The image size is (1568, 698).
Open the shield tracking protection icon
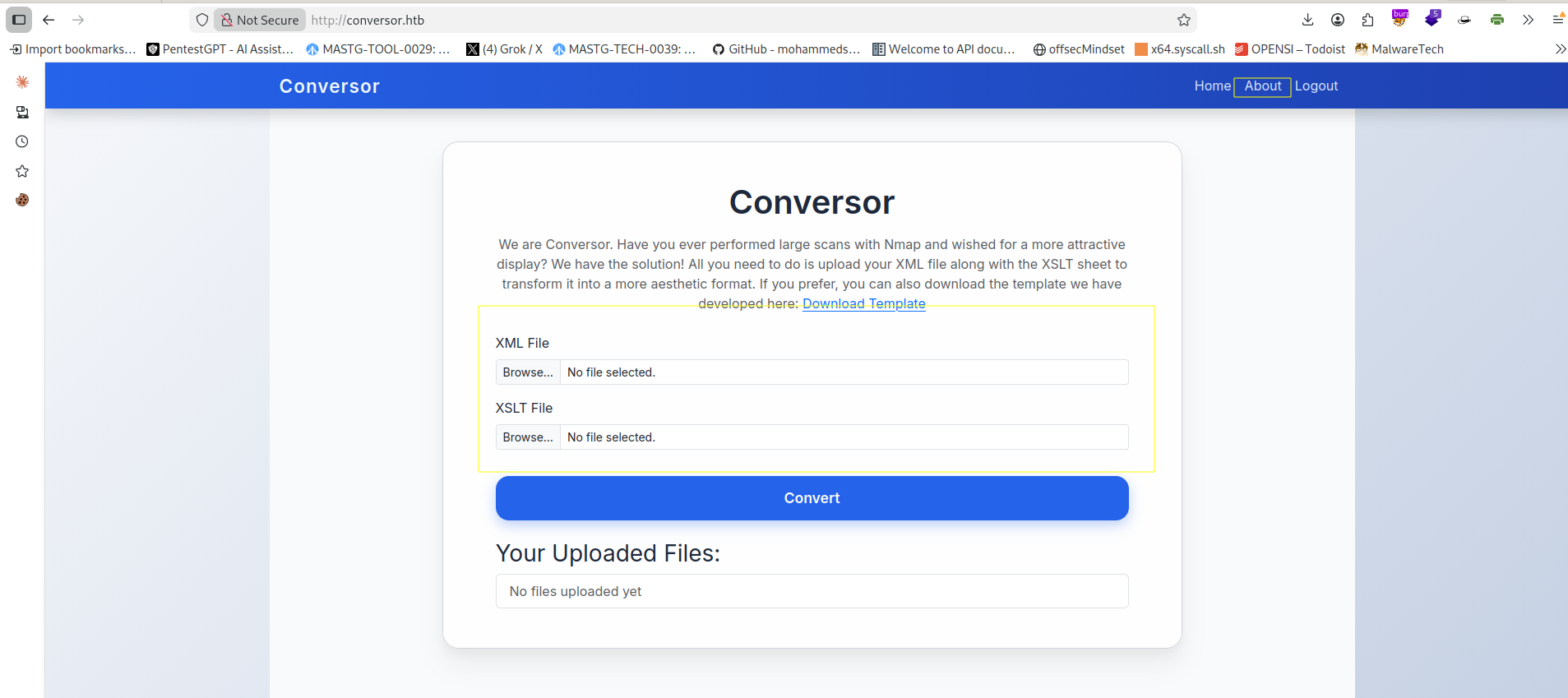(x=202, y=20)
